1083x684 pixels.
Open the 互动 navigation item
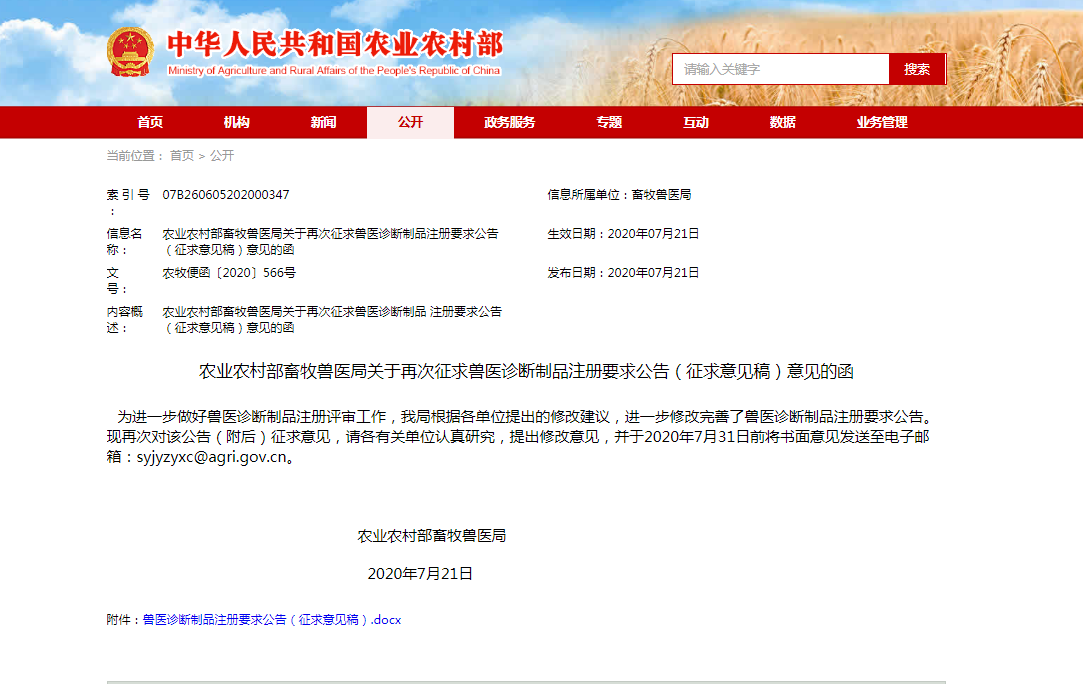point(696,122)
